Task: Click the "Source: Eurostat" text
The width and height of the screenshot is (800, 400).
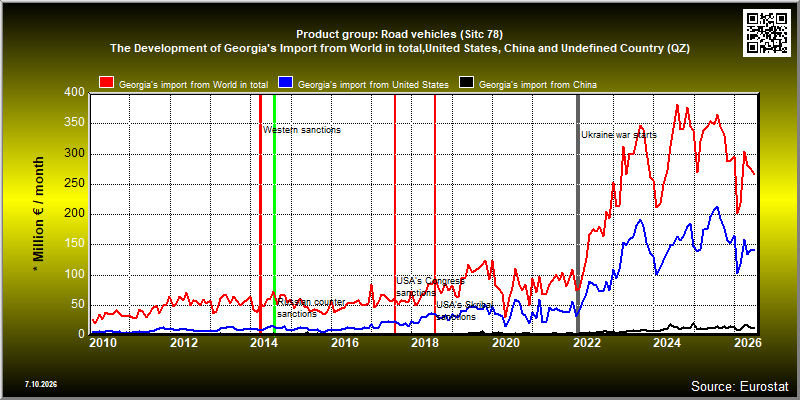Action: point(740,385)
